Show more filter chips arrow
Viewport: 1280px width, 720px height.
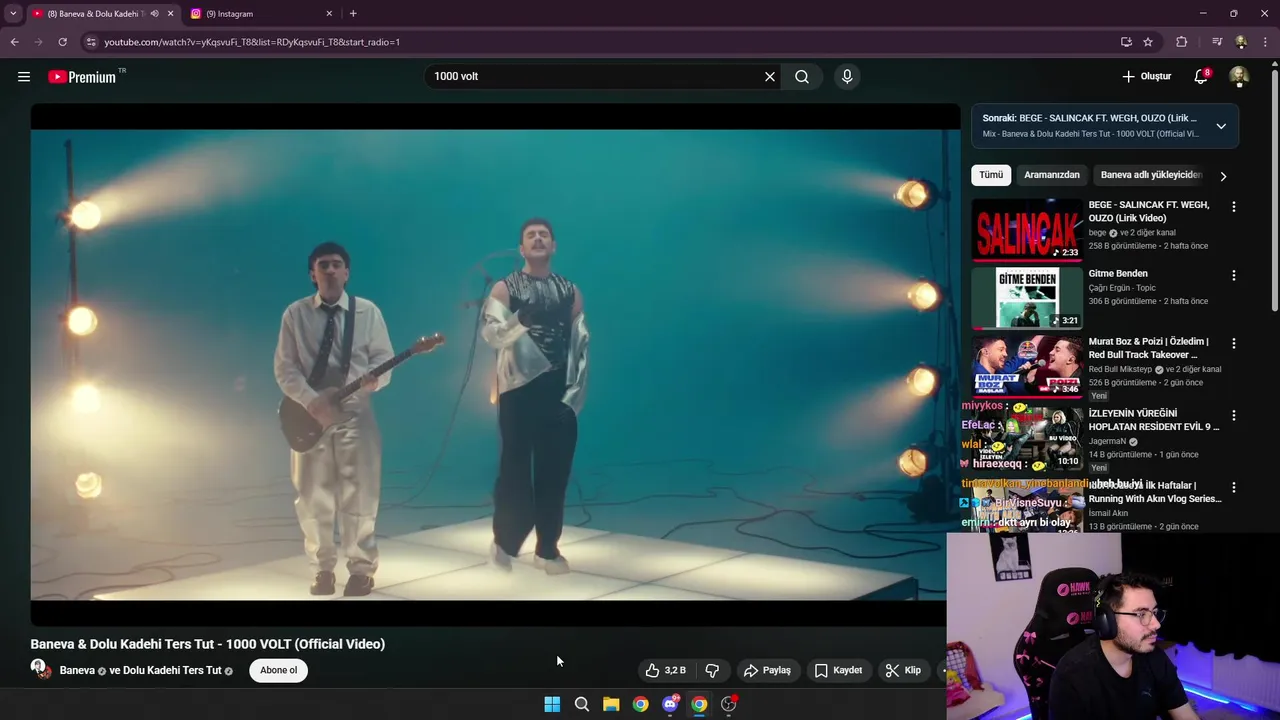(x=1222, y=176)
